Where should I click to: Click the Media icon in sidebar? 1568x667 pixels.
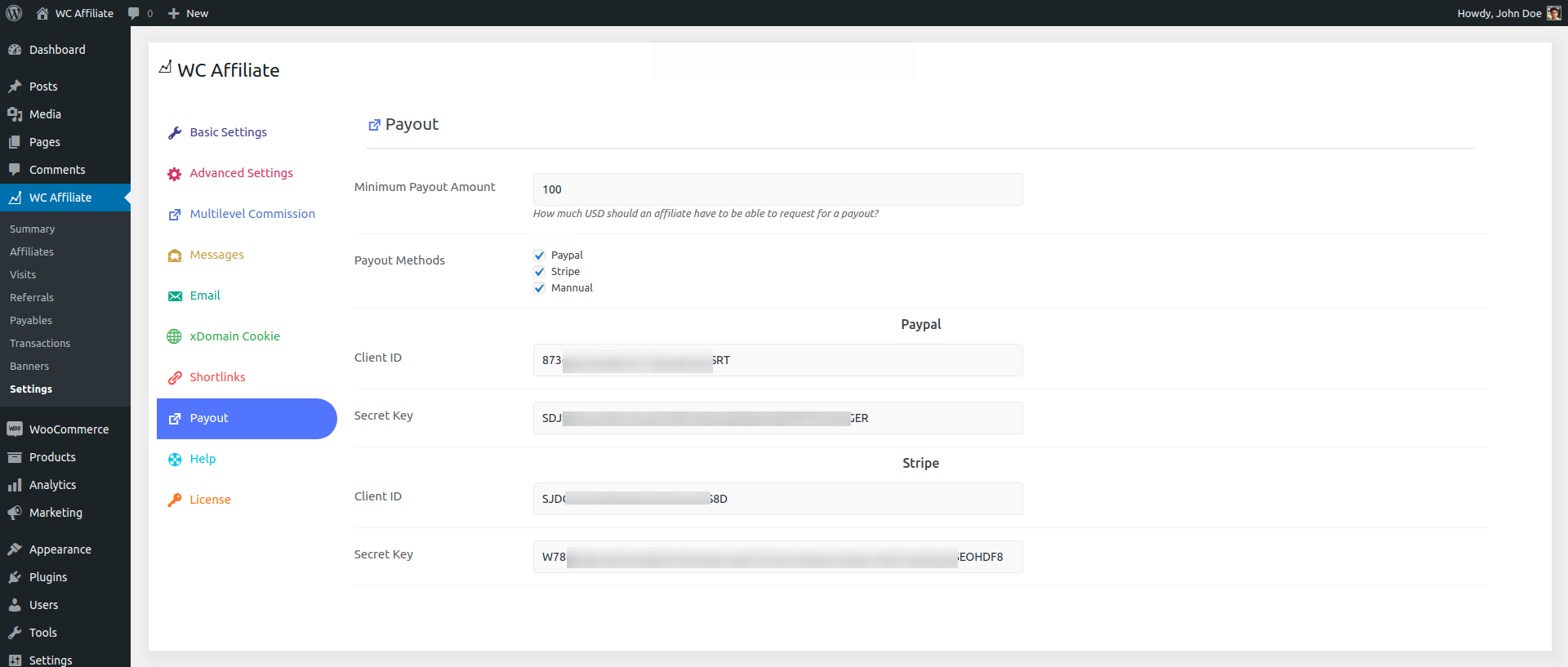[x=15, y=114]
